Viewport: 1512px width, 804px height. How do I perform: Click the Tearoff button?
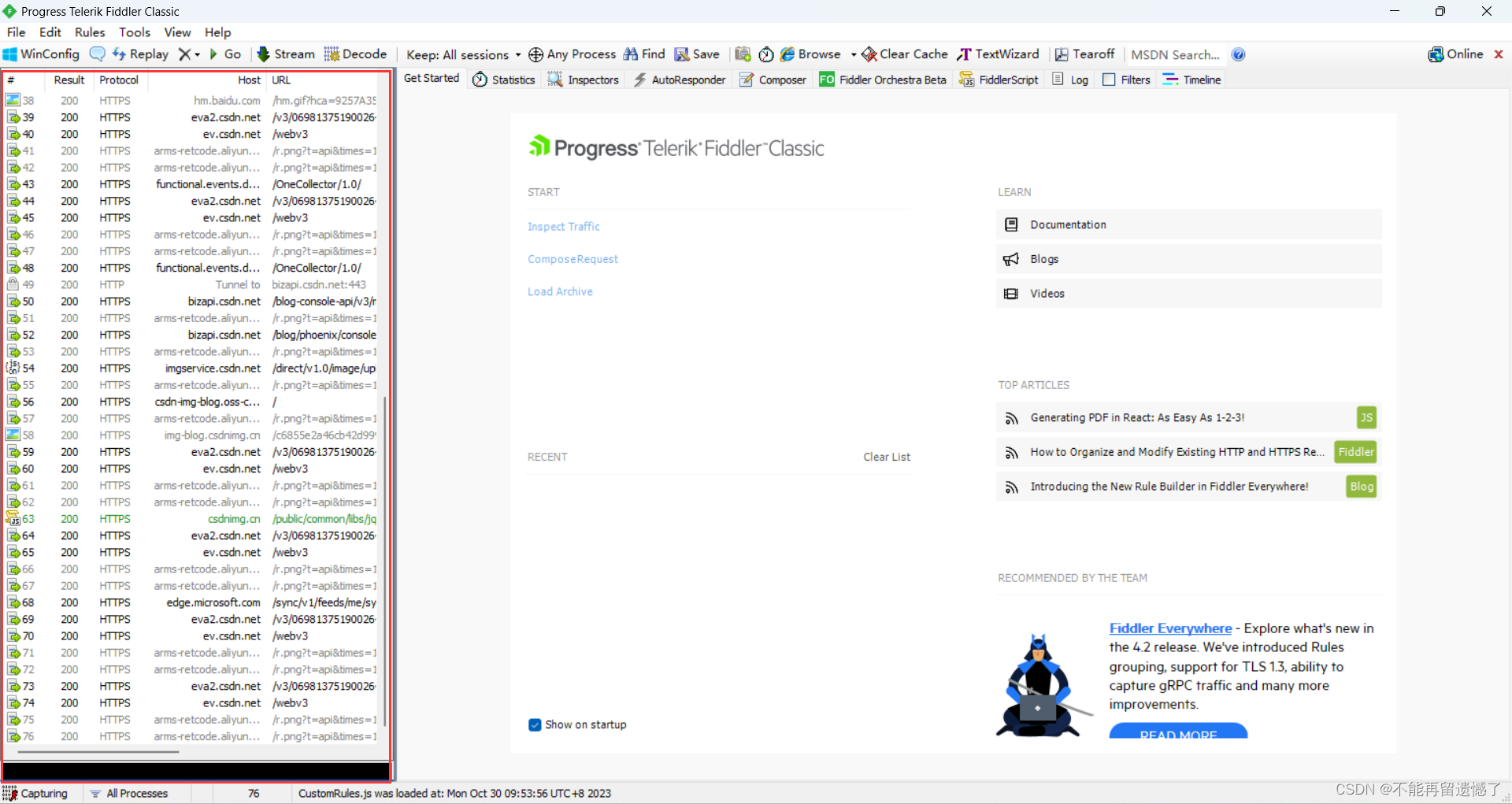1085,54
